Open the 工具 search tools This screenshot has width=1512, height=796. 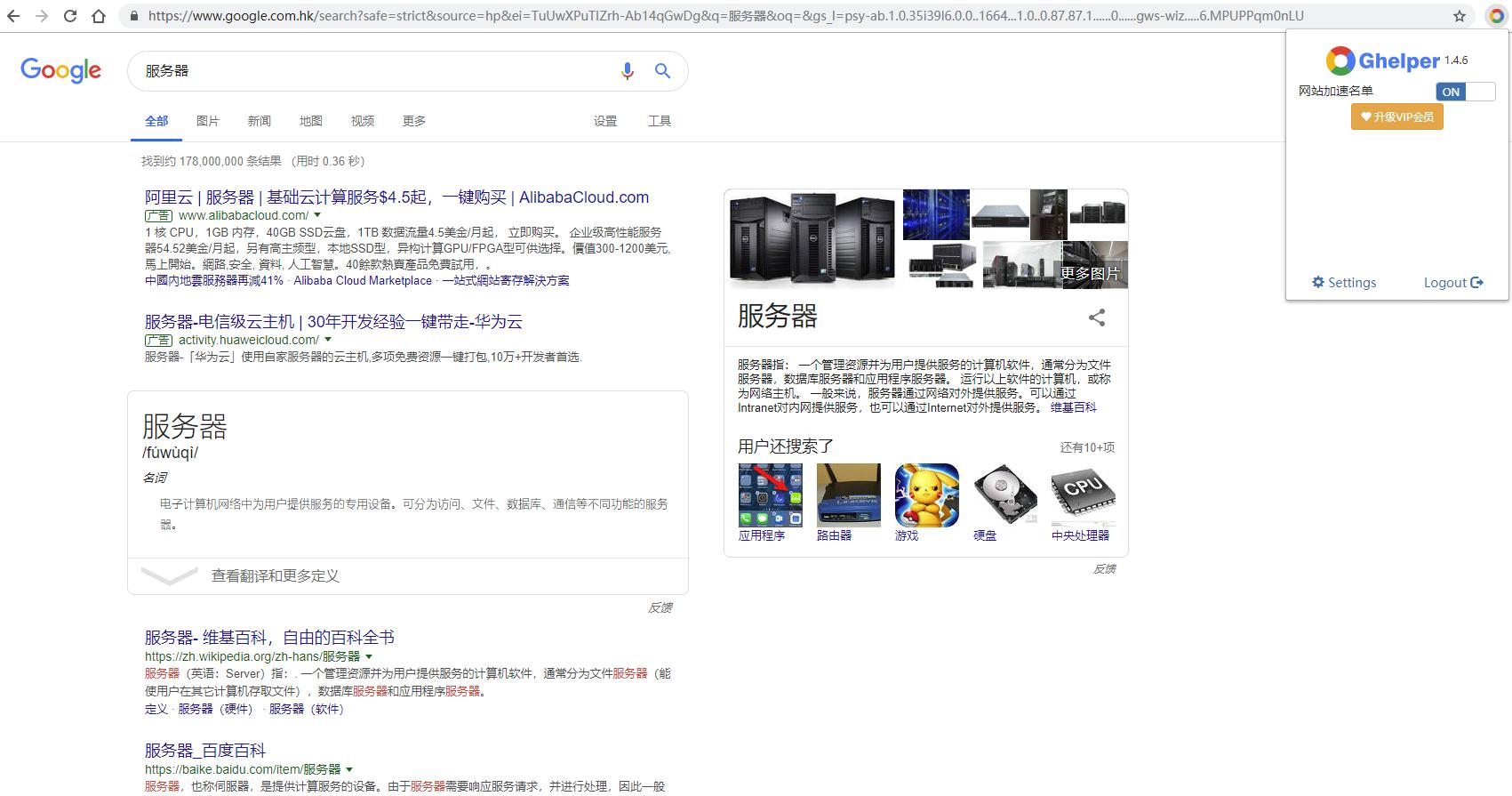click(x=660, y=121)
